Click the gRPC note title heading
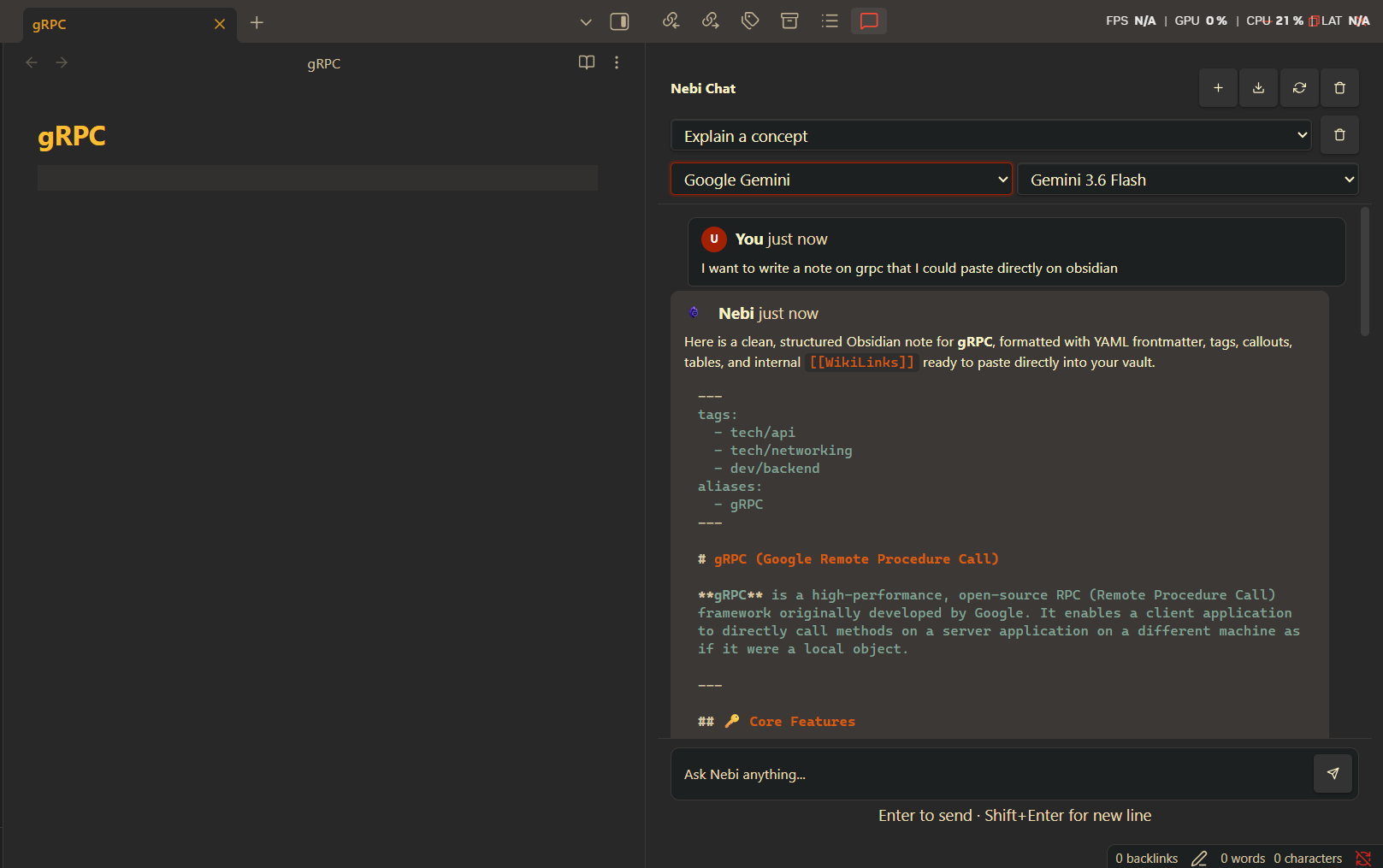The height and width of the screenshot is (868, 1383). point(72,136)
